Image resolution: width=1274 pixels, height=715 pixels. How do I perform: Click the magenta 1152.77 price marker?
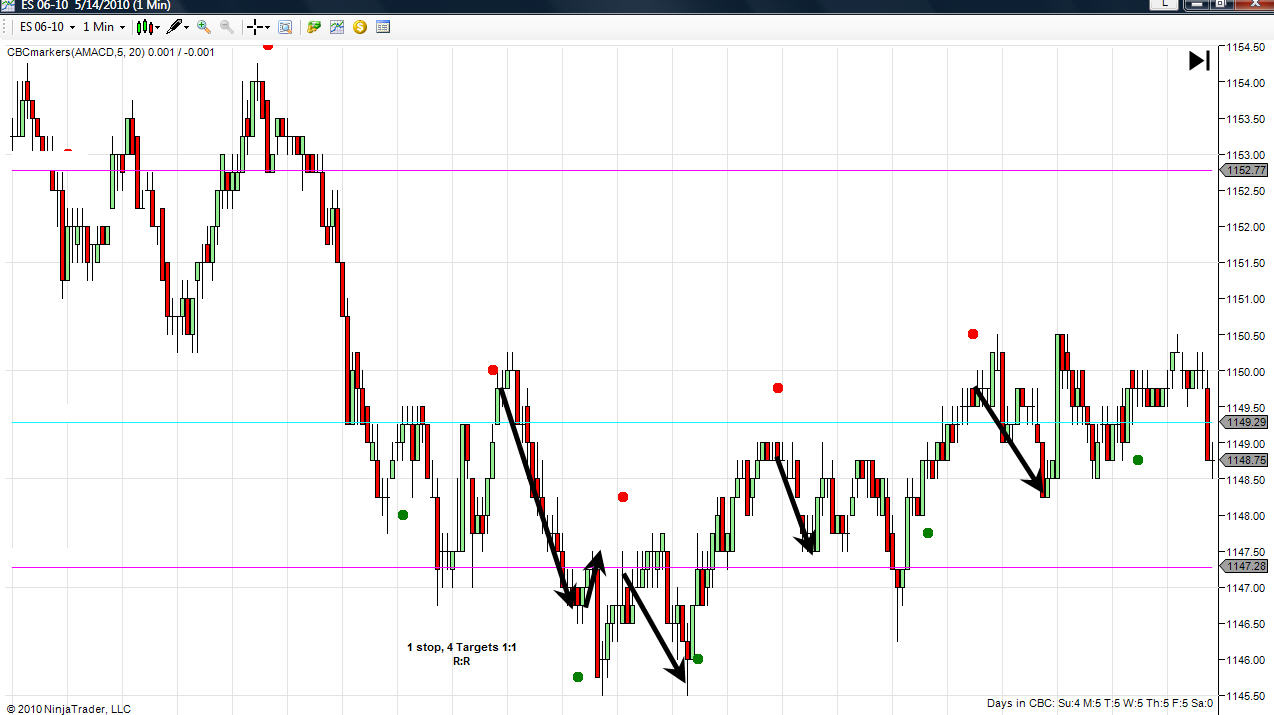[x=1246, y=170]
